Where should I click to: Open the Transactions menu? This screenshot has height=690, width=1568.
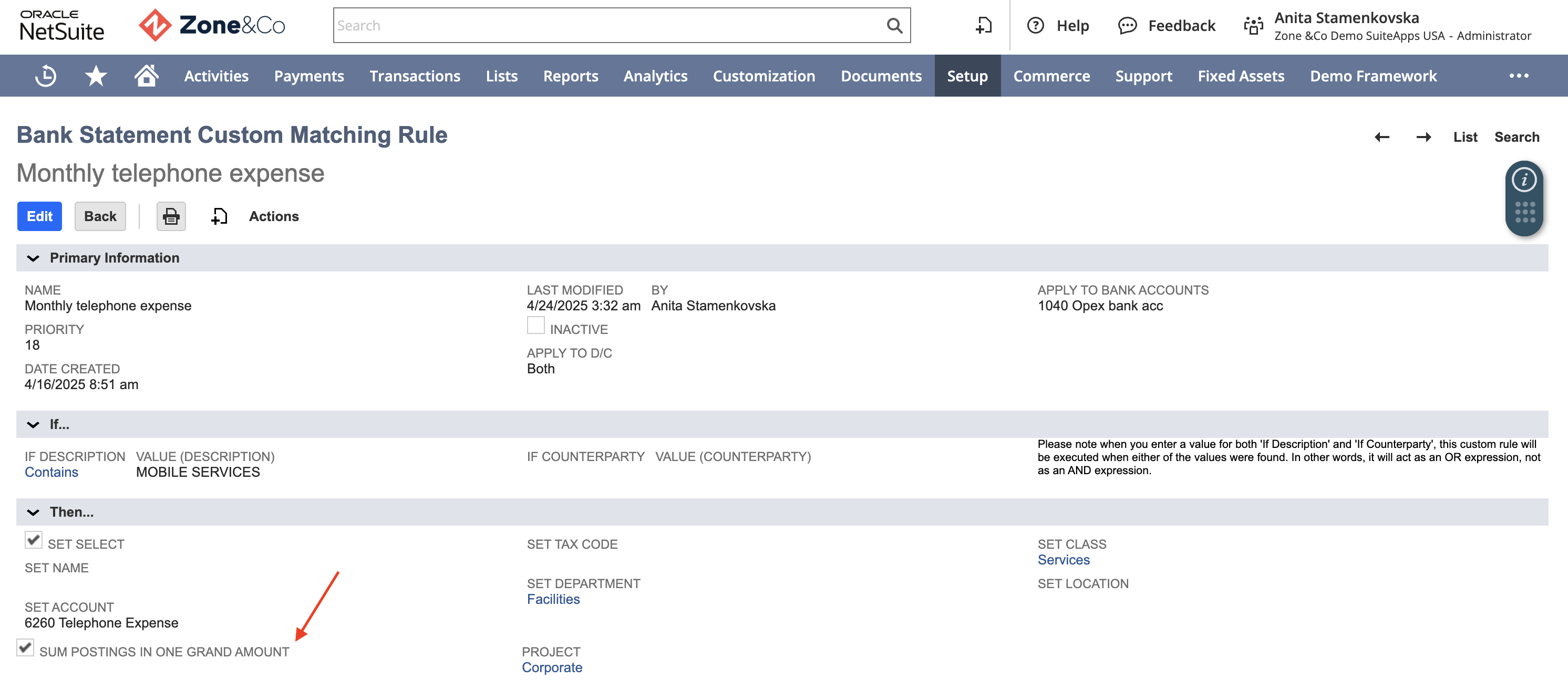tap(415, 76)
